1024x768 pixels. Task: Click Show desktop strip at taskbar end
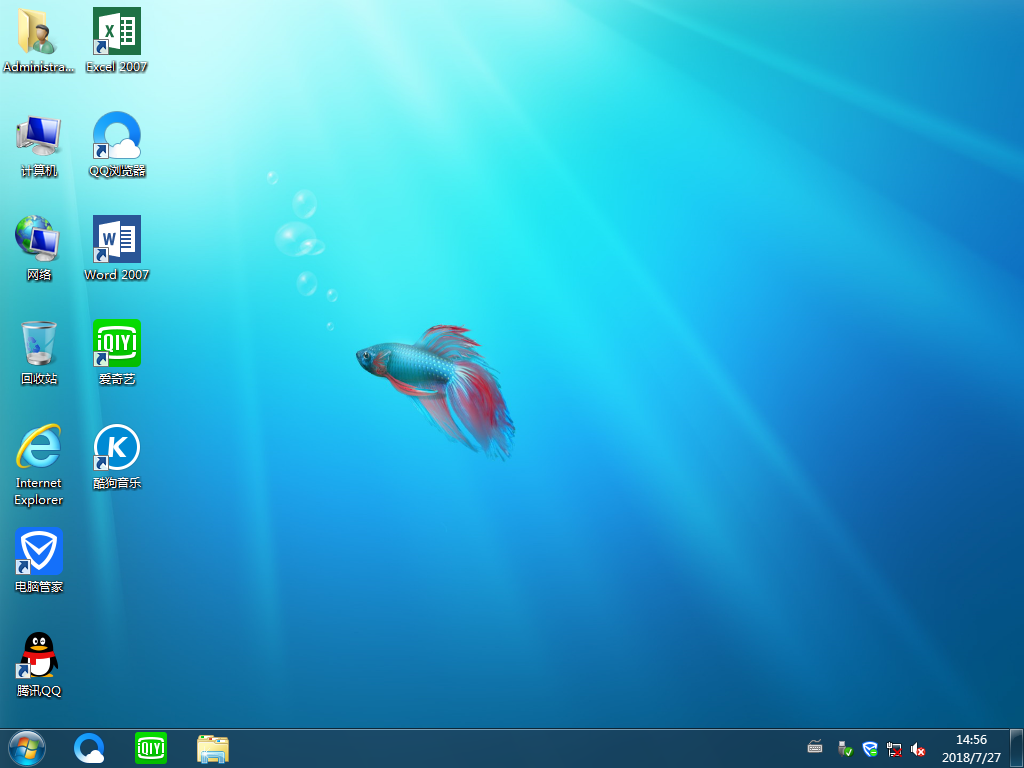pyautogui.click(x=1018, y=748)
